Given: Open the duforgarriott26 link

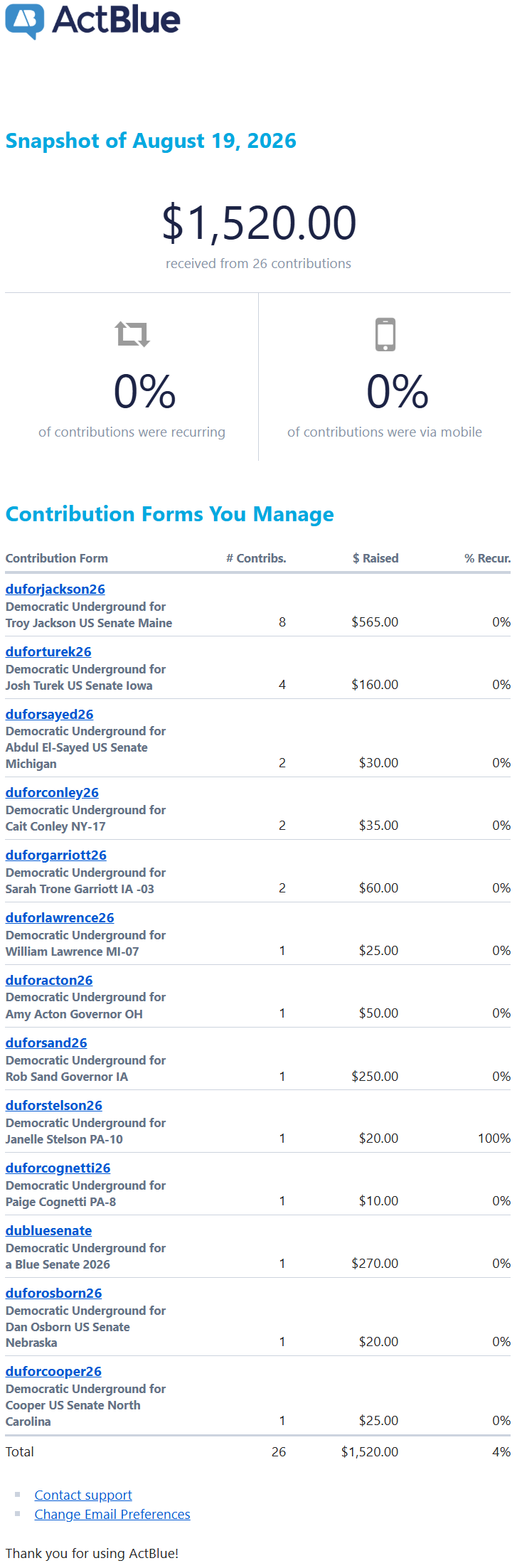Looking at the screenshot, I should pyautogui.click(x=56, y=855).
